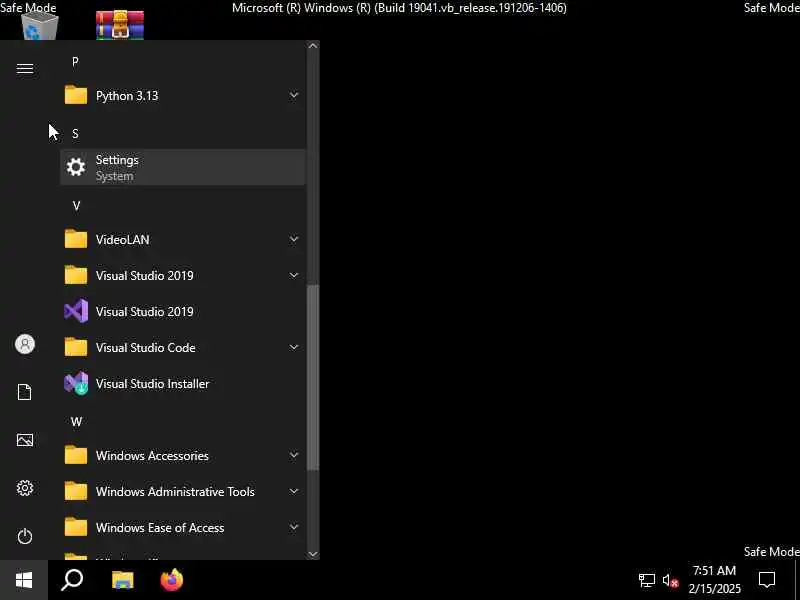Launch Visual Studio Installer
Screen dimensions: 800x600
(183, 383)
